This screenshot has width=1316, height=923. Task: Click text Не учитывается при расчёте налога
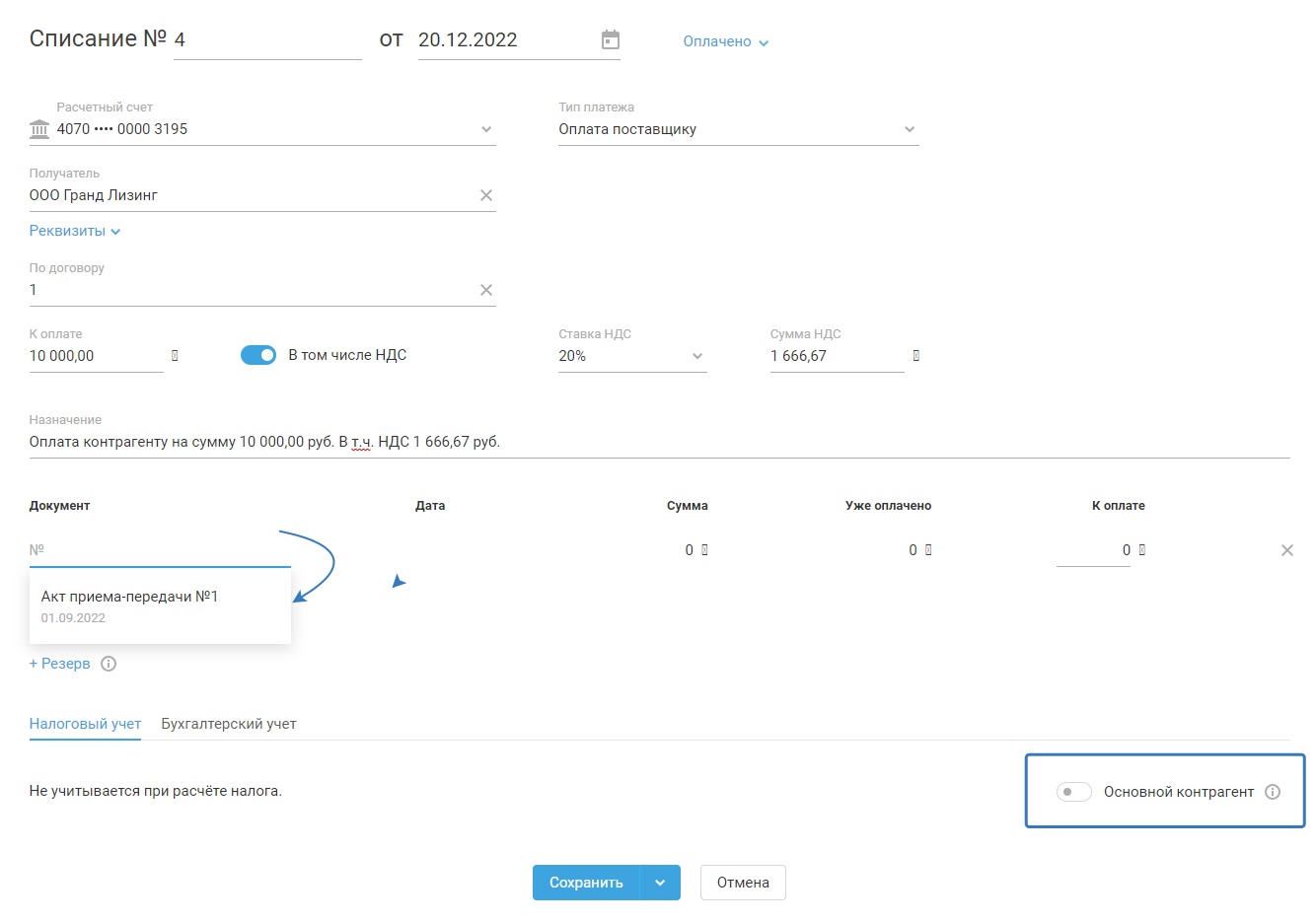click(156, 791)
